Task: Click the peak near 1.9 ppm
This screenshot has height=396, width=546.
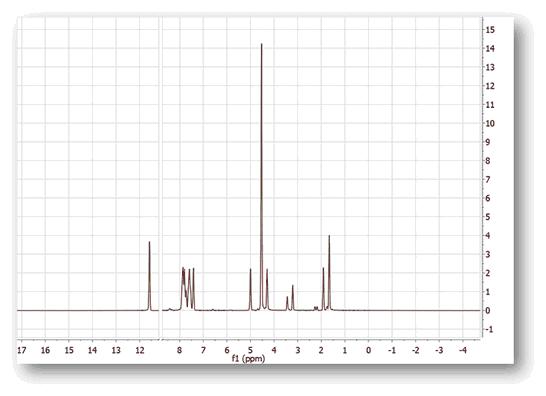Action: point(323,288)
